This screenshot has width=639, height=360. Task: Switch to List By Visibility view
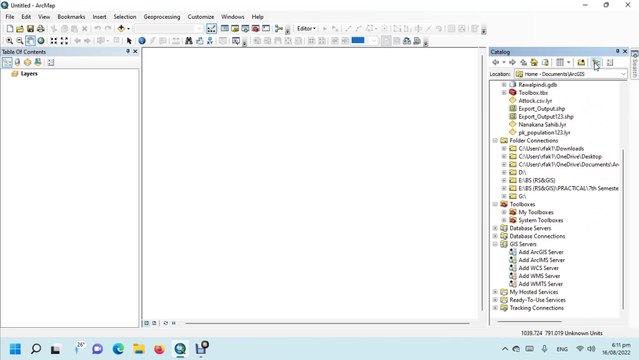coord(27,62)
